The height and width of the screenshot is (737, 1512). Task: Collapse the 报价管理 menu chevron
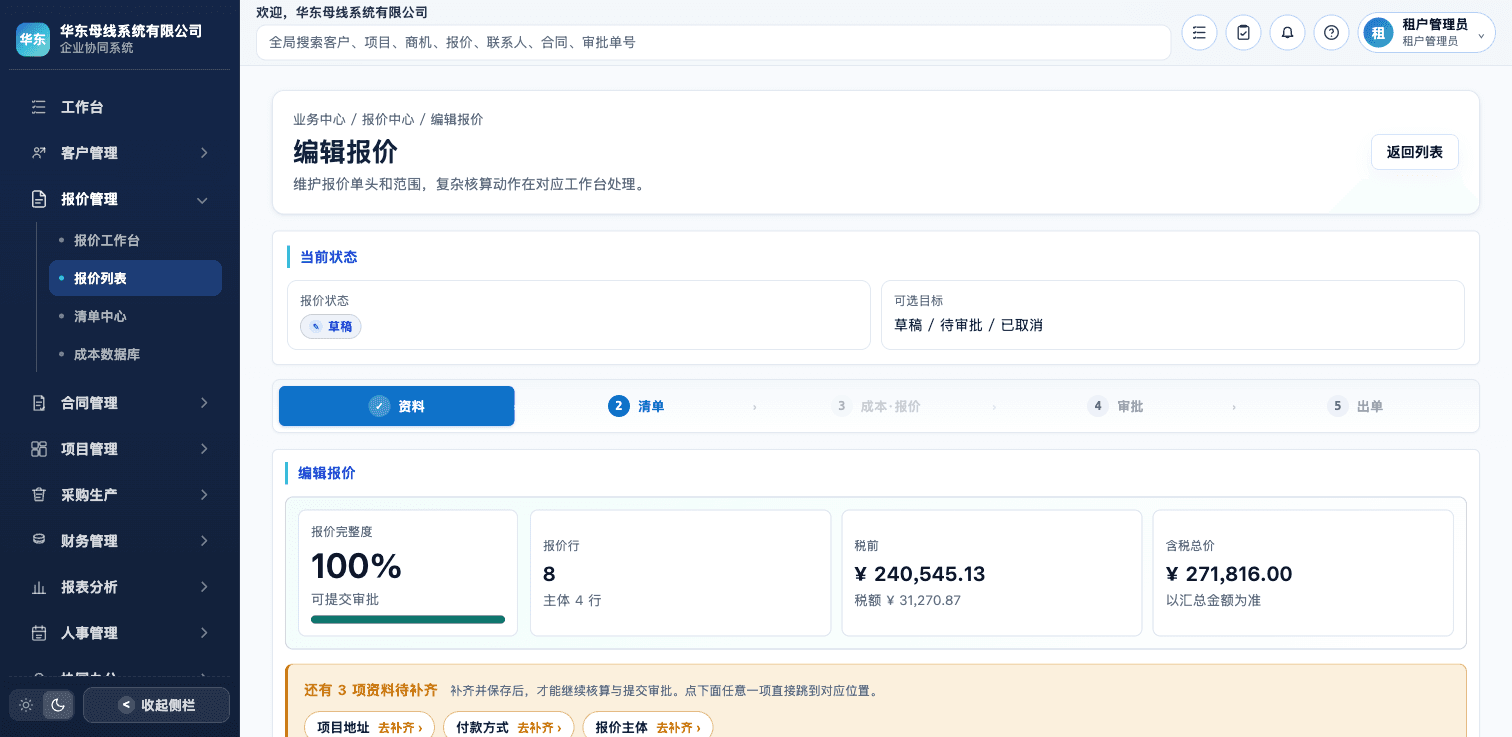[x=203, y=200]
